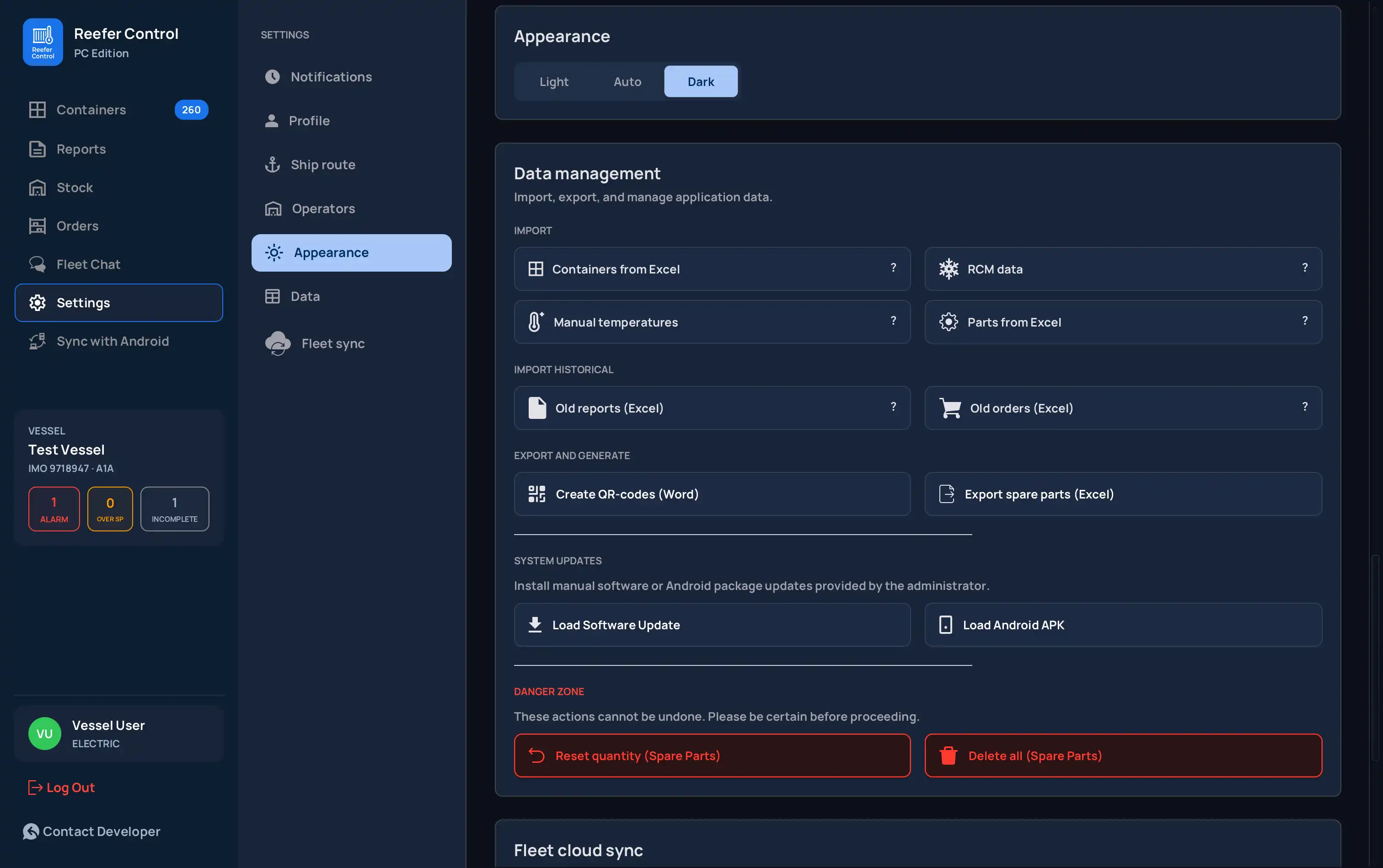
Task: Click Old reports (Excel) import button
Action: [712, 408]
